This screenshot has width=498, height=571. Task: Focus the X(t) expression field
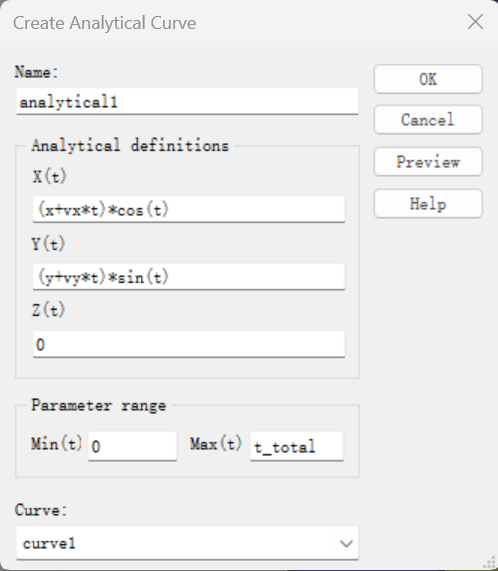189,209
